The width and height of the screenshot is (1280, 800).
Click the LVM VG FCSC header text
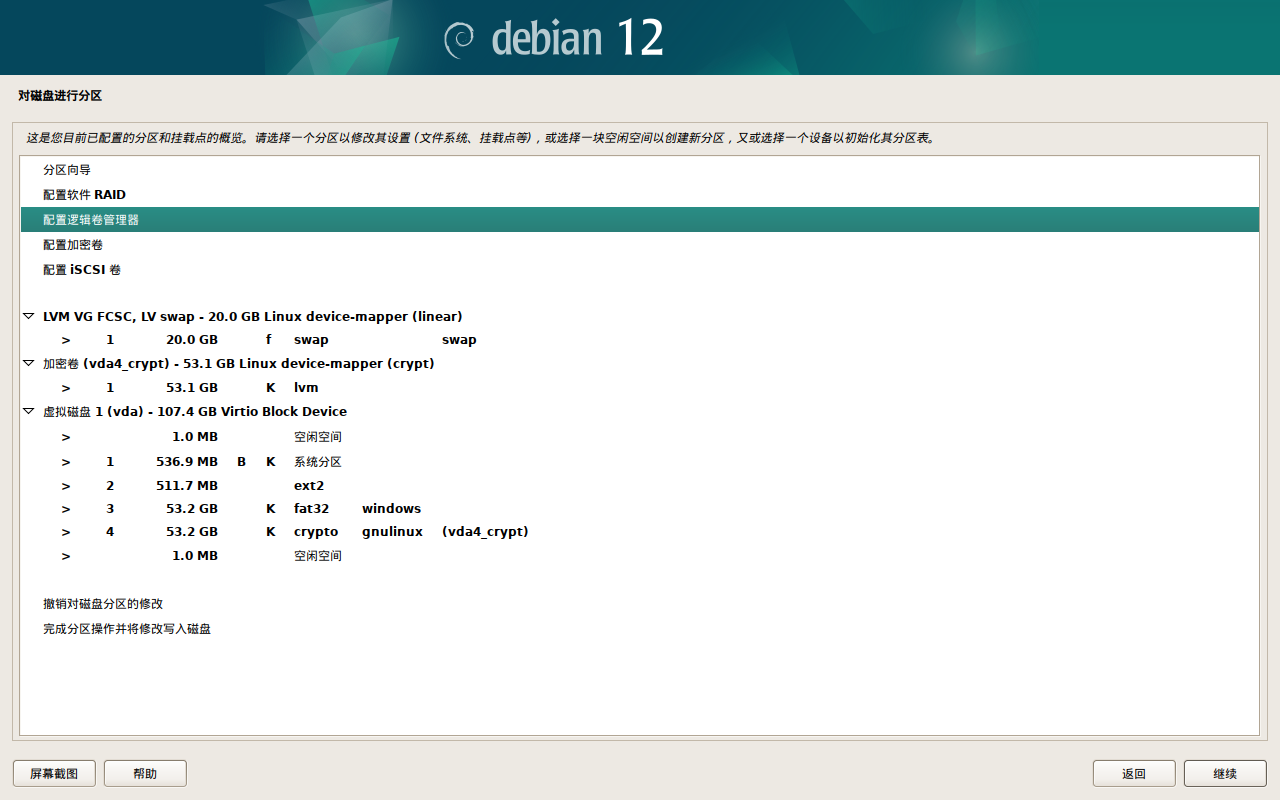pos(252,316)
